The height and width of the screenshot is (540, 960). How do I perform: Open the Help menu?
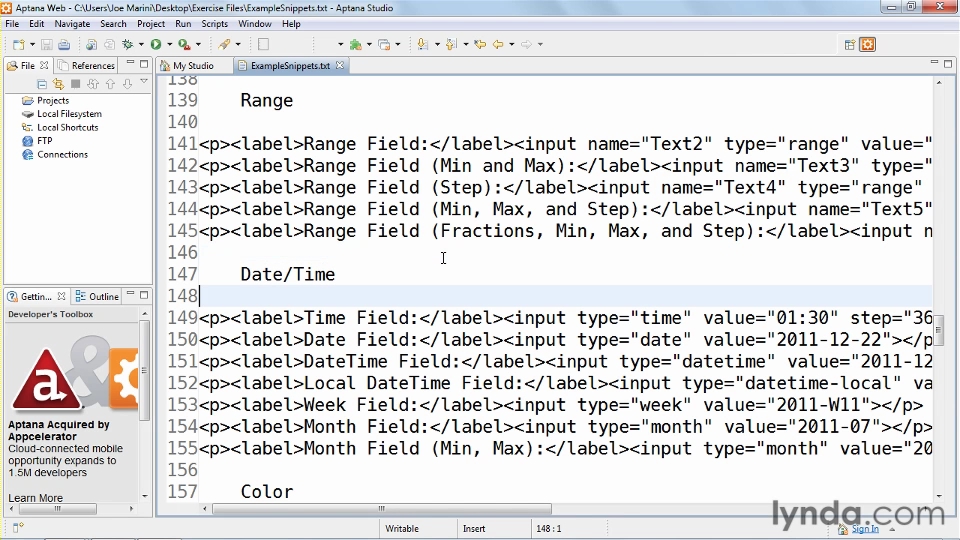point(291,24)
